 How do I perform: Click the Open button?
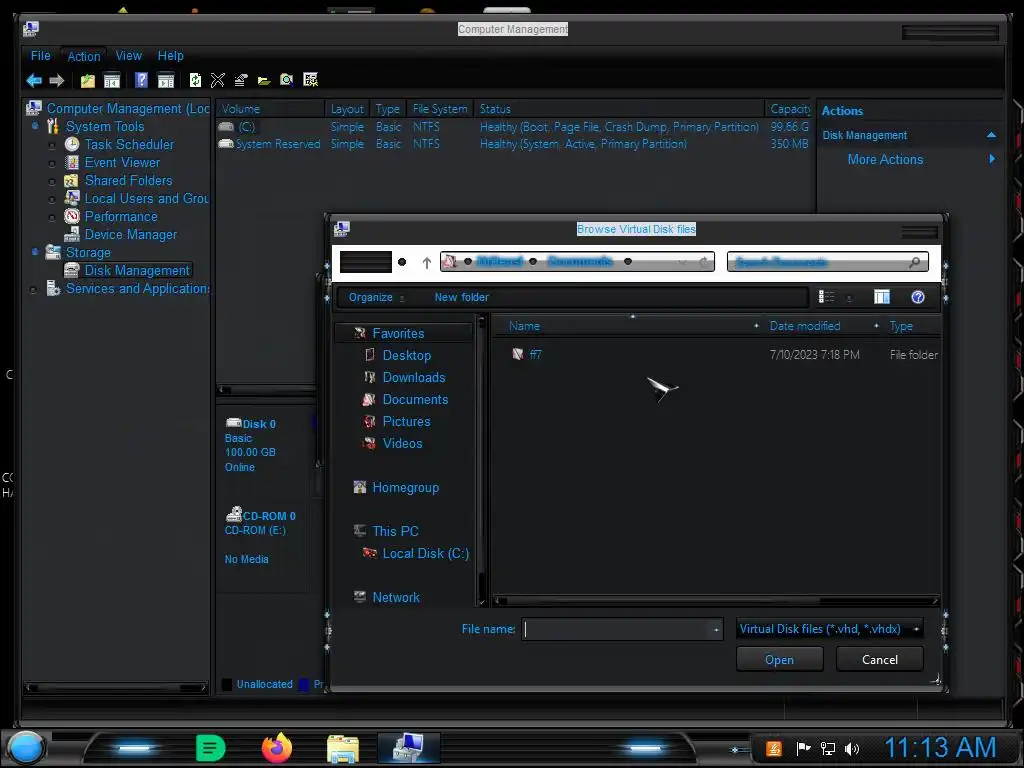[779, 660]
